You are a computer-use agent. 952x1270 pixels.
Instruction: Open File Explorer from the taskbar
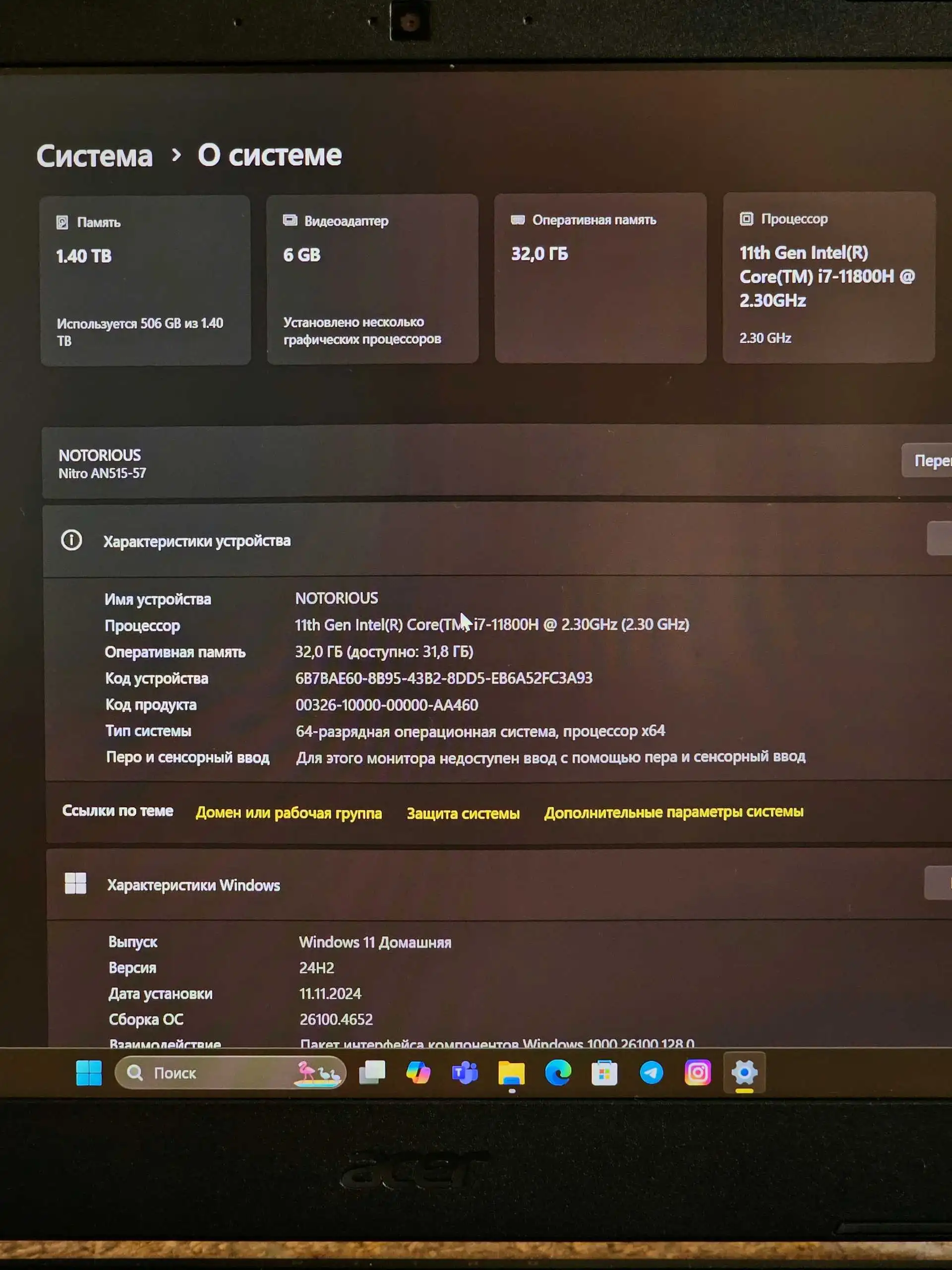512,1073
